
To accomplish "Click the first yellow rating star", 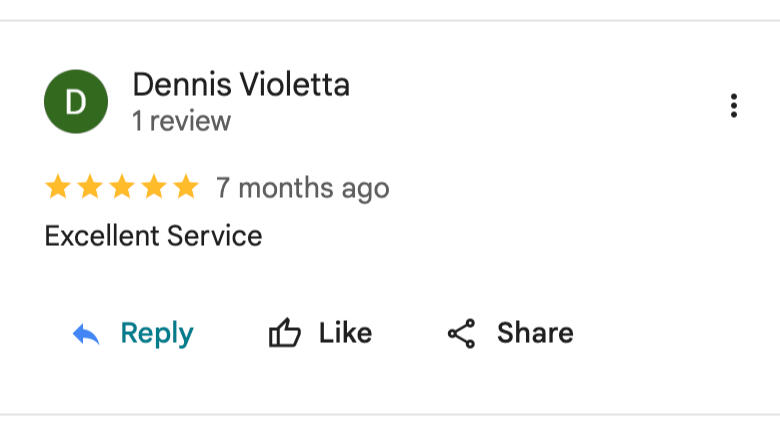I will pos(58,187).
